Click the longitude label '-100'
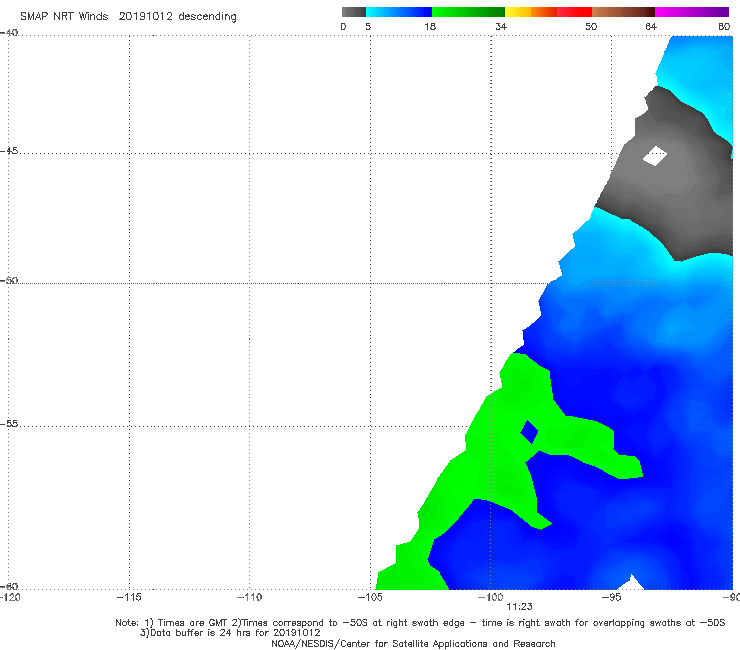Image resolution: width=740 pixels, height=650 pixels. 490,597
